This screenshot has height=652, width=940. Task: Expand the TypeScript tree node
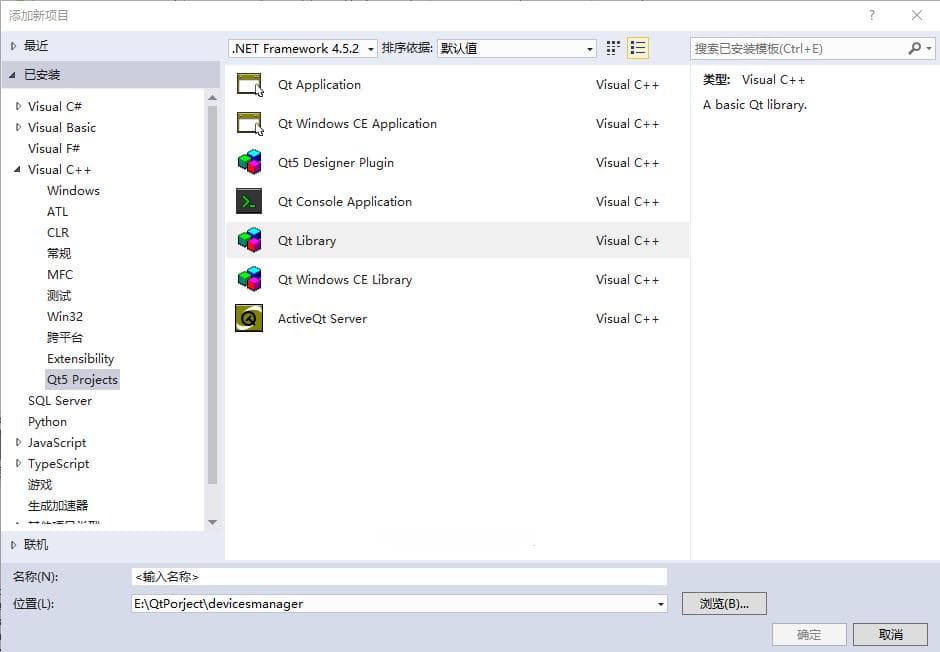click(18, 463)
